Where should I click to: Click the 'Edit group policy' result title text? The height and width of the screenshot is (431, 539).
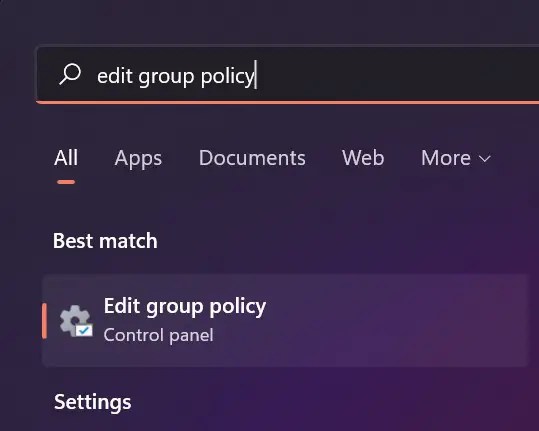185,307
